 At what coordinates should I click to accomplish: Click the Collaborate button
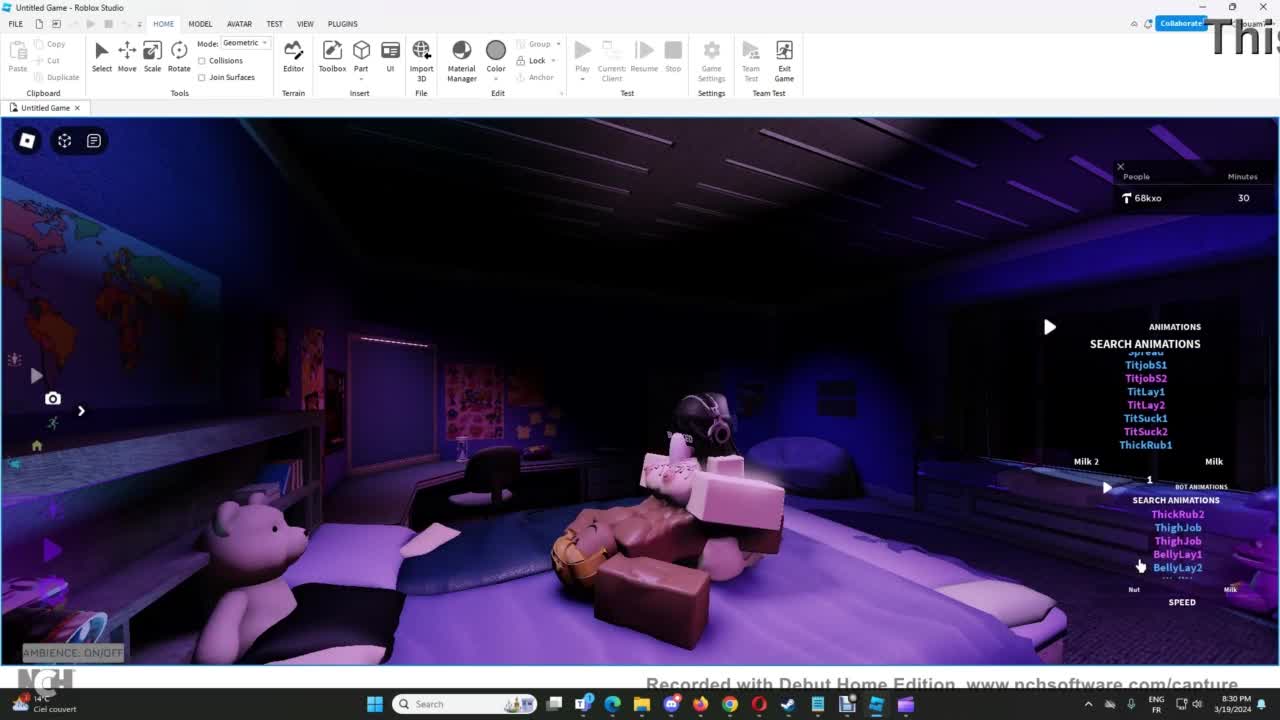pyautogui.click(x=1180, y=23)
